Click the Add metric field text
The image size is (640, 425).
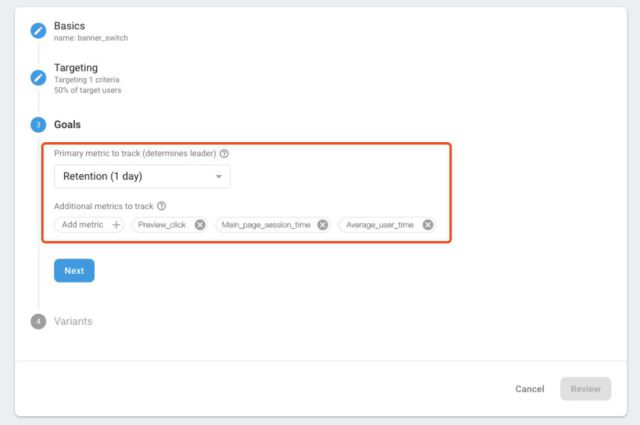83,225
